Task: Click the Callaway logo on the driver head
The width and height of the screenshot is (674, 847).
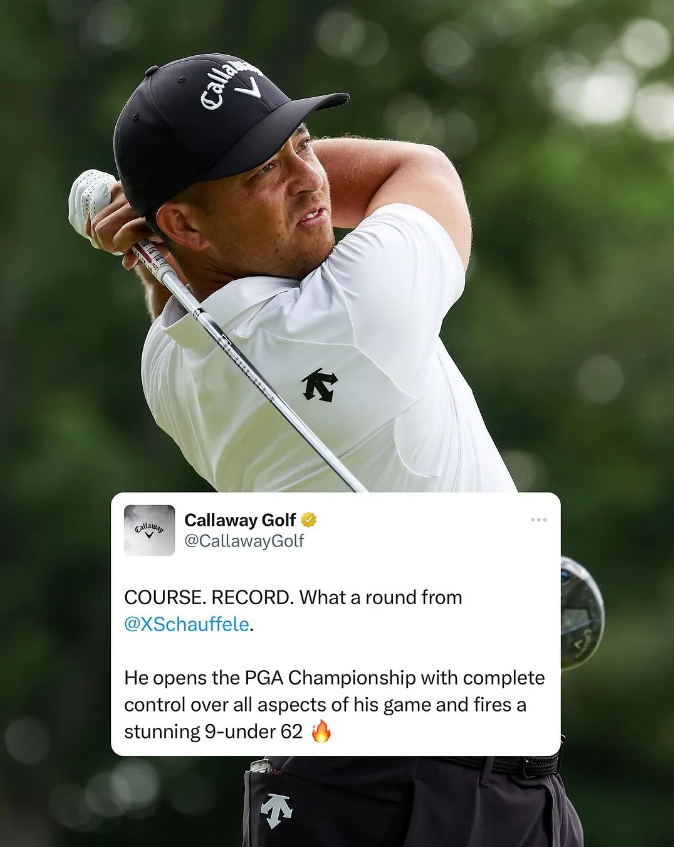Action: pos(583,643)
